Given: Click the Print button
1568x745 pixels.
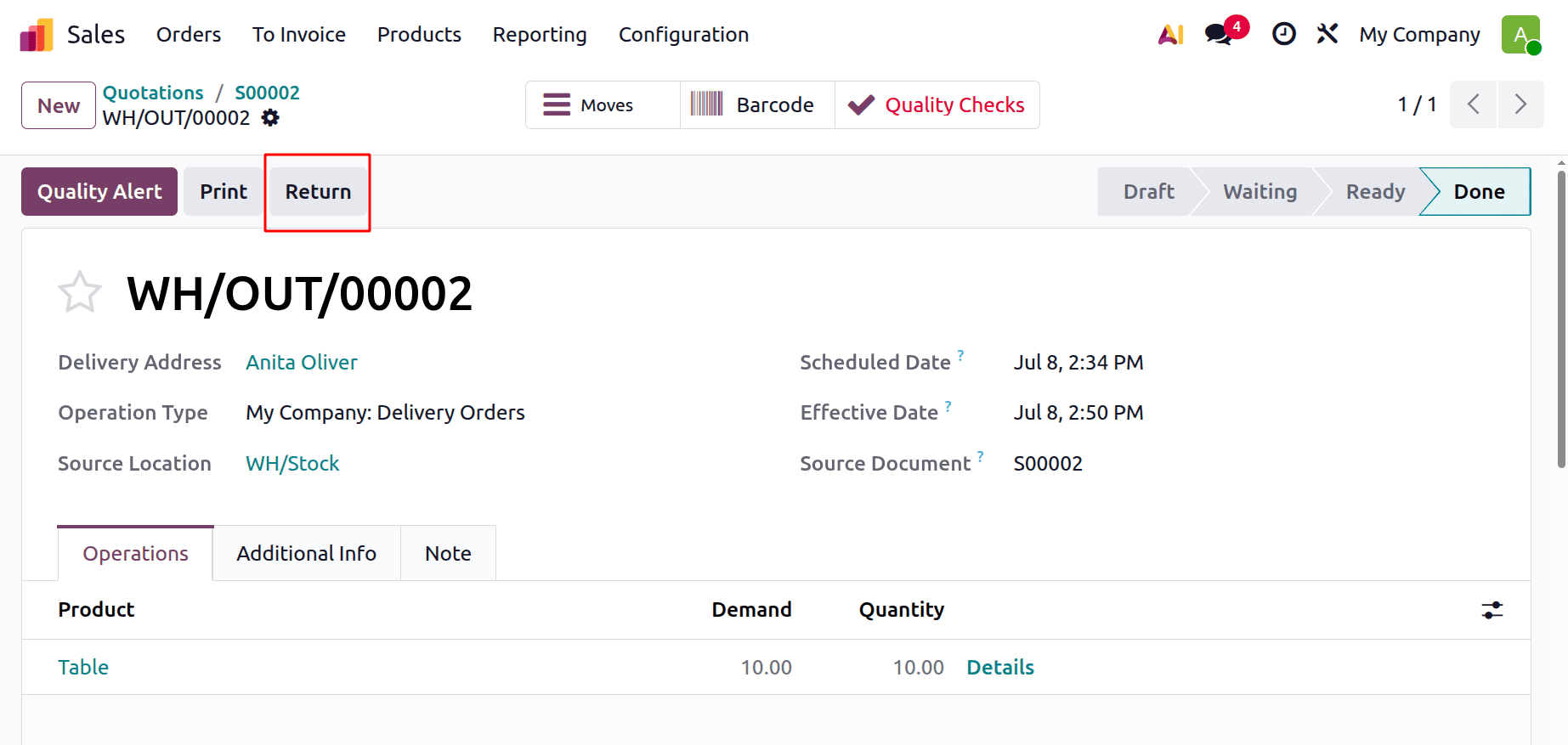Looking at the screenshot, I should pyautogui.click(x=224, y=192).
